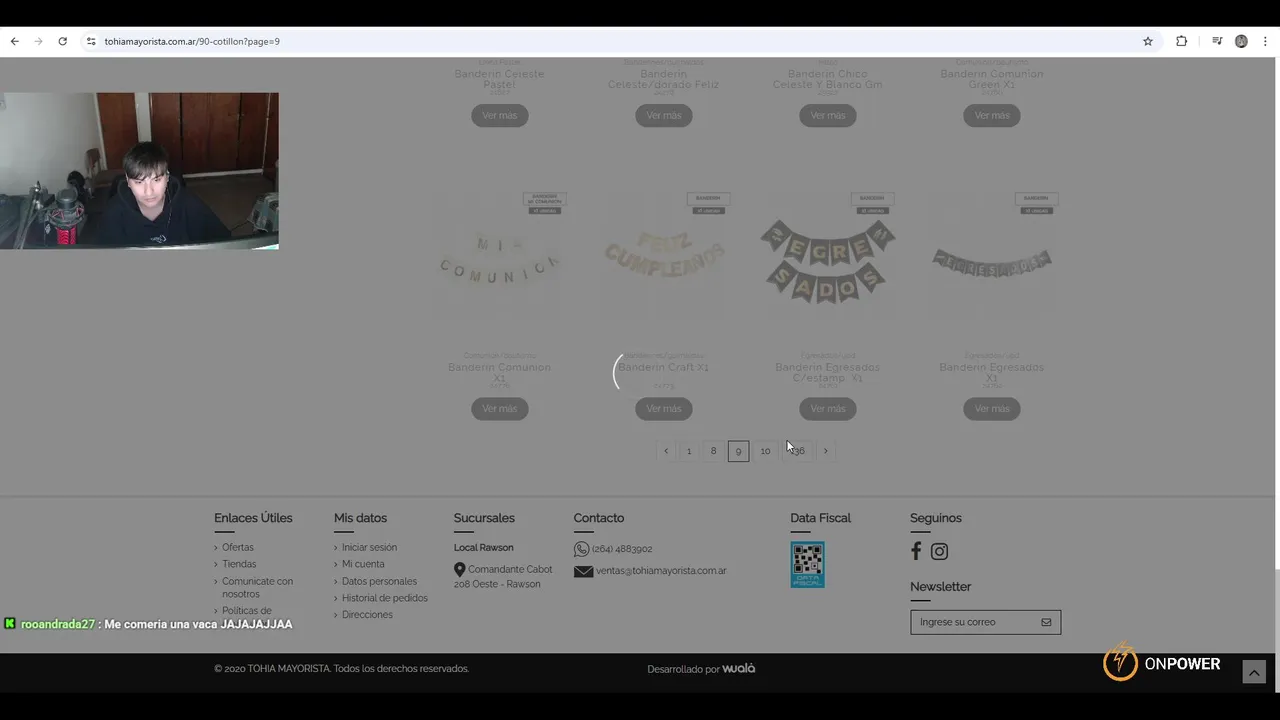1280x720 pixels.
Task: Open Banderin Comunion X1 product title
Action: pyautogui.click(x=500, y=372)
